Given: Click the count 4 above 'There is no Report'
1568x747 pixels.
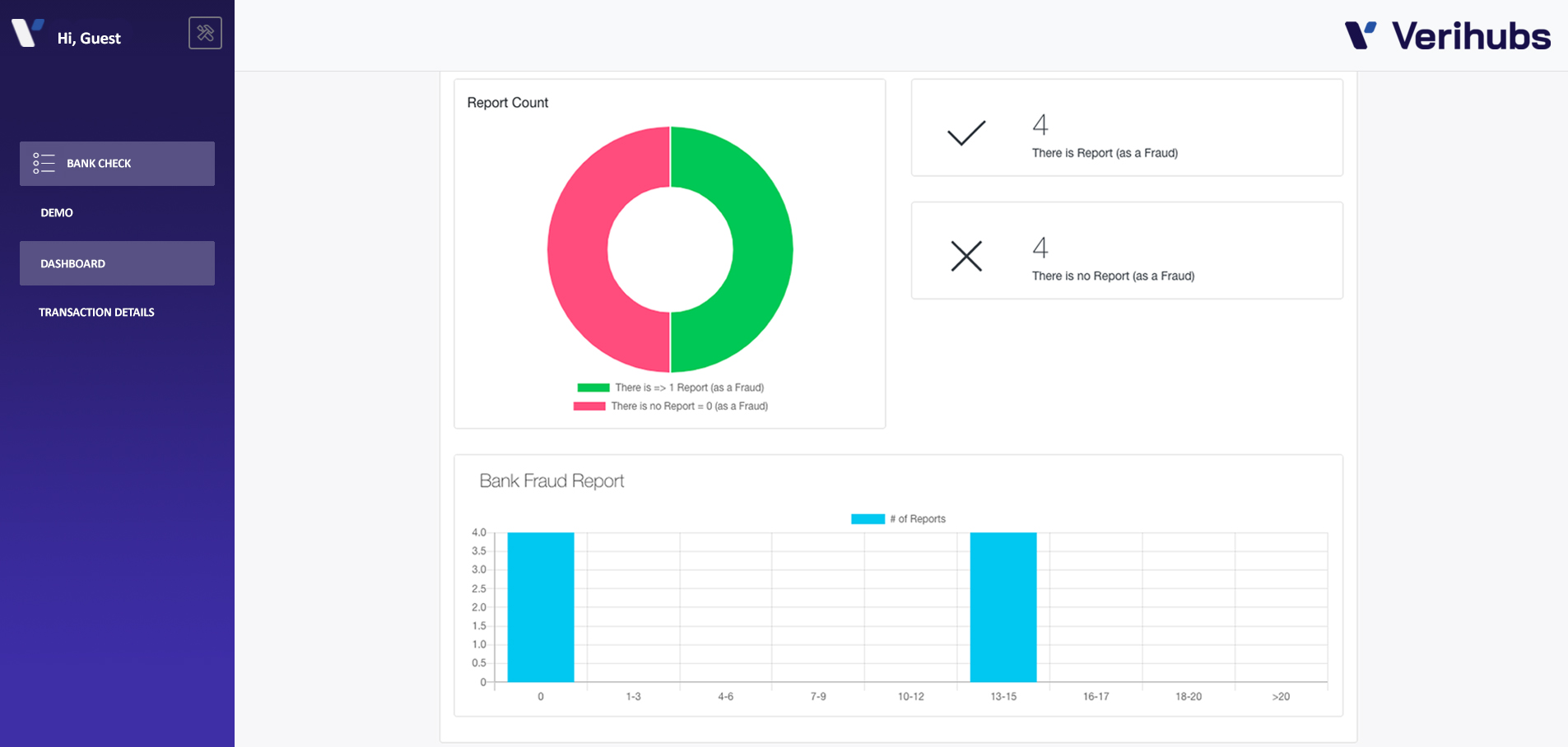Looking at the screenshot, I should click(x=1040, y=248).
